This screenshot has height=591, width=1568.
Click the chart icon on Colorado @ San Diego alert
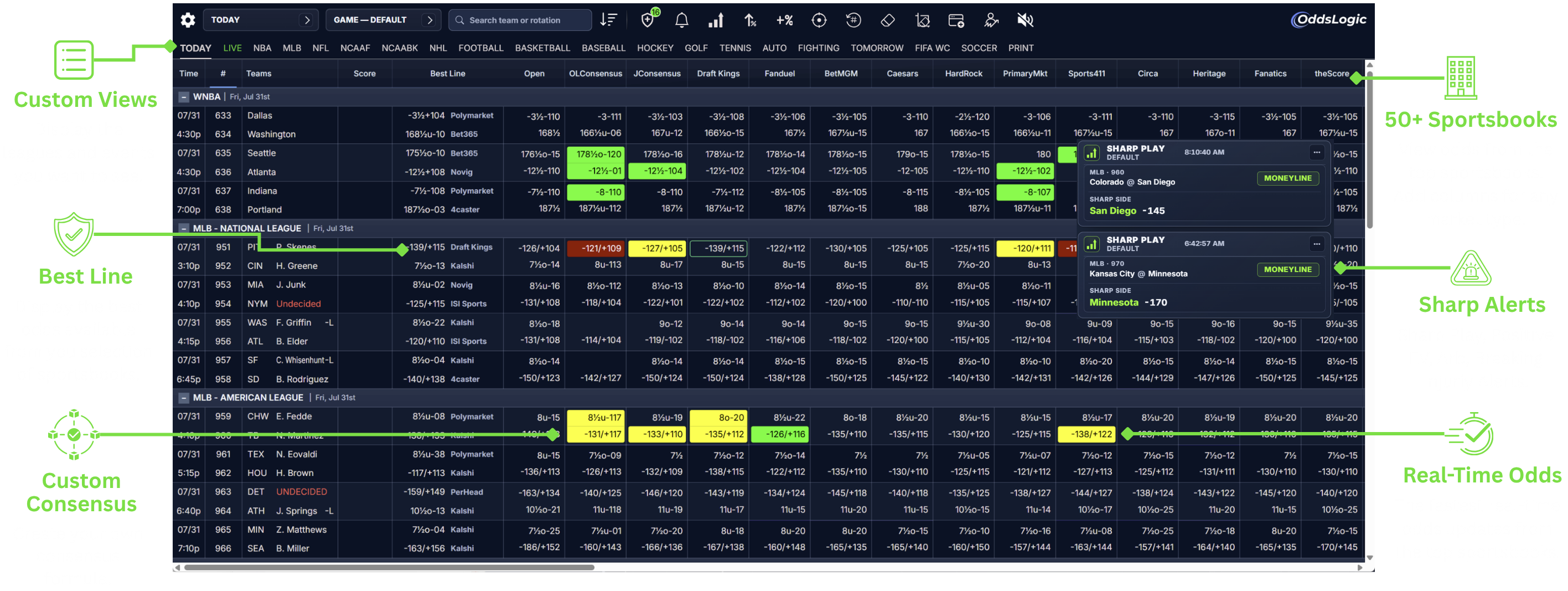pyautogui.click(x=1091, y=152)
